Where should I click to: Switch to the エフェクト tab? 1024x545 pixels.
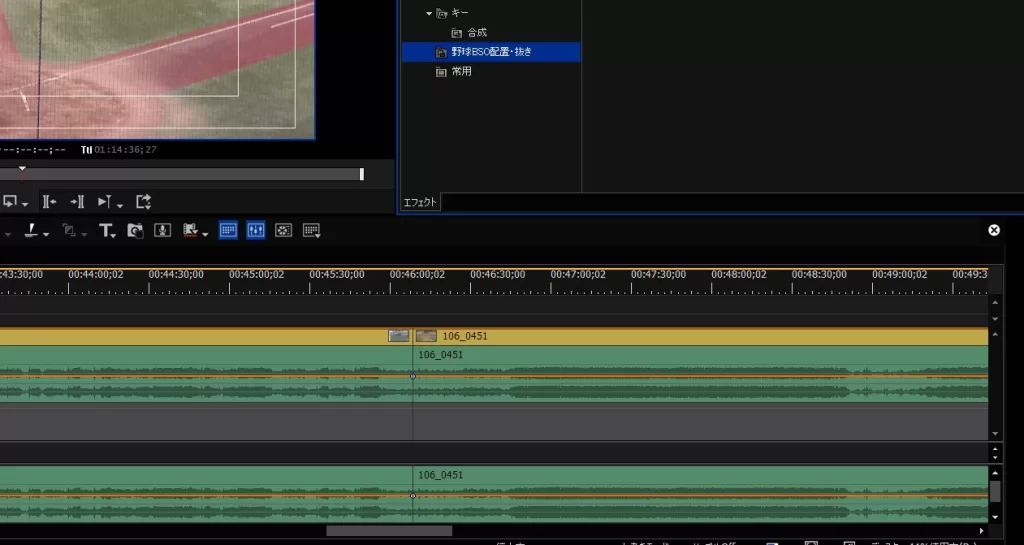[x=420, y=203]
